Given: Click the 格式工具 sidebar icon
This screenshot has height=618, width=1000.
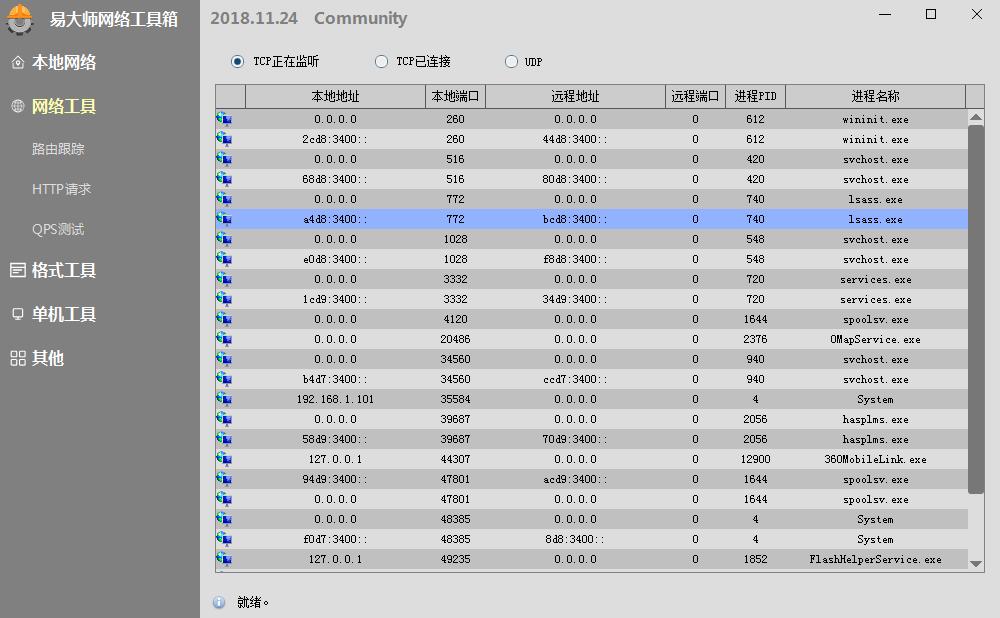Looking at the screenshot, I should coord(17,270).
